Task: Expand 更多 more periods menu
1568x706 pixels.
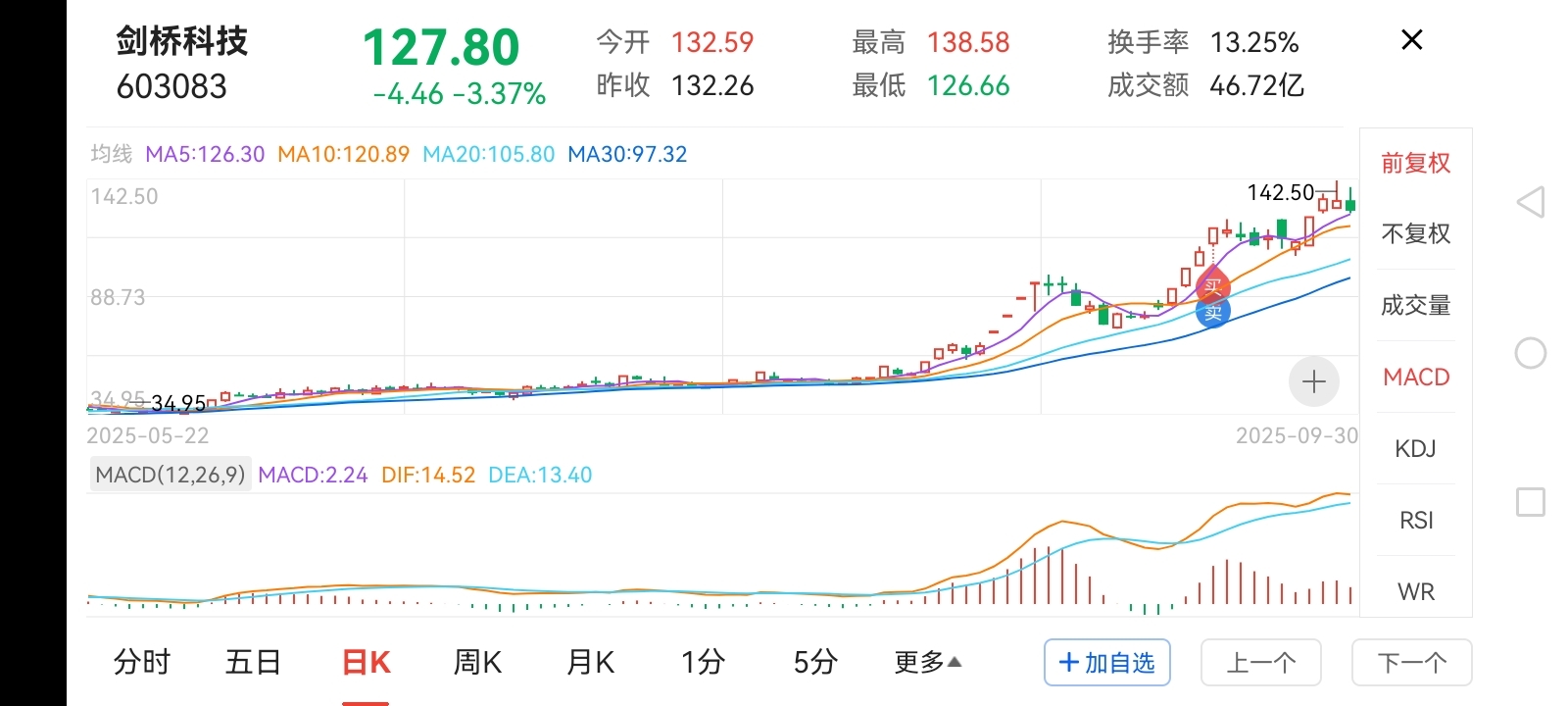Action: click(x=927, y=663)
